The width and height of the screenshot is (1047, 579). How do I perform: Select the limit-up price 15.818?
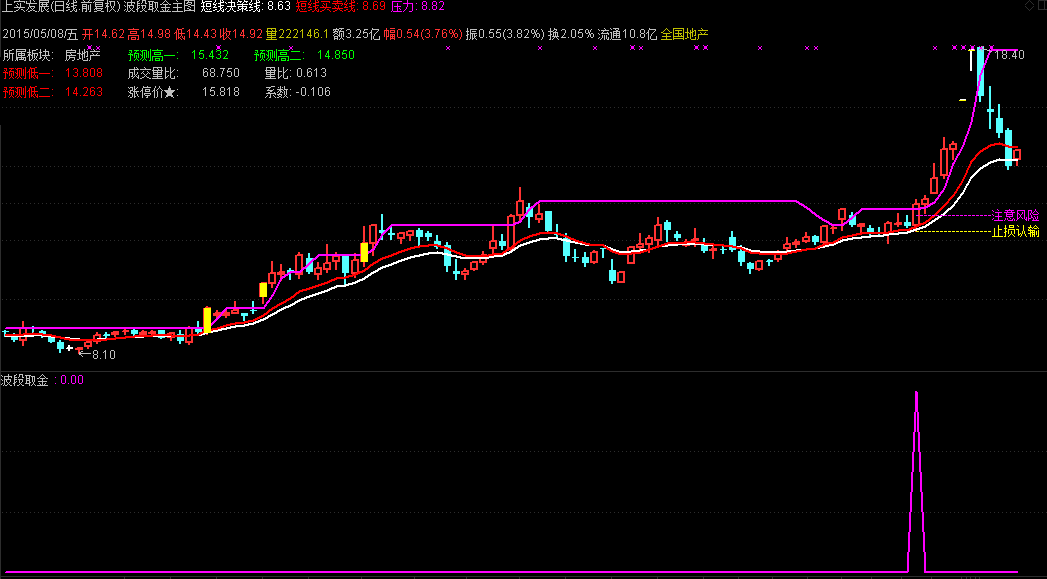click(x=220, y=91)
